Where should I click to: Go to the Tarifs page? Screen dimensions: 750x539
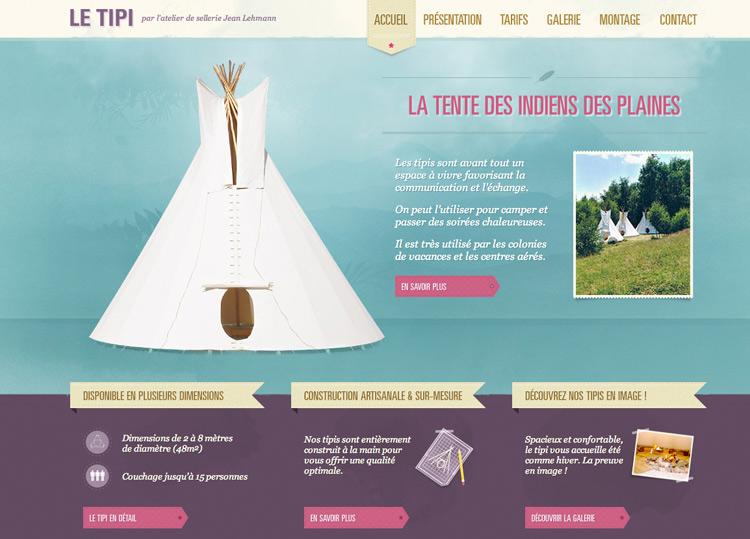(514, 20)
